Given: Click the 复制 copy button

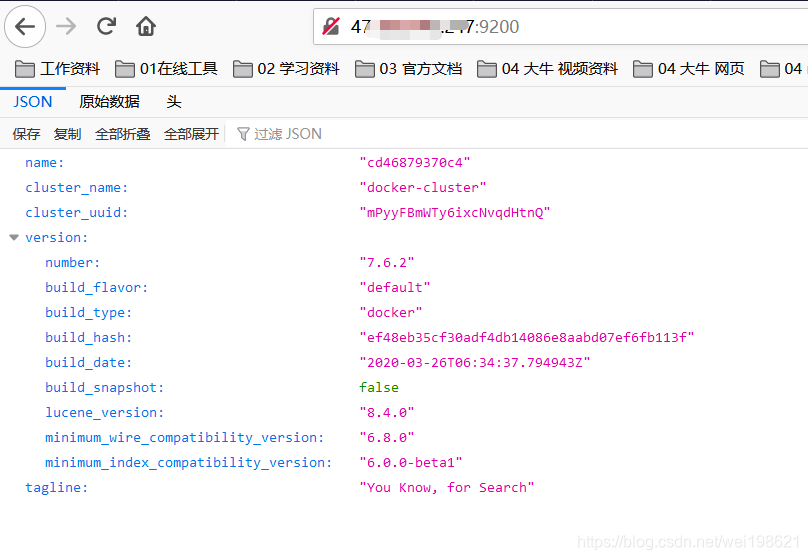Looking at the screenshot, I should (x=68, y=134).
